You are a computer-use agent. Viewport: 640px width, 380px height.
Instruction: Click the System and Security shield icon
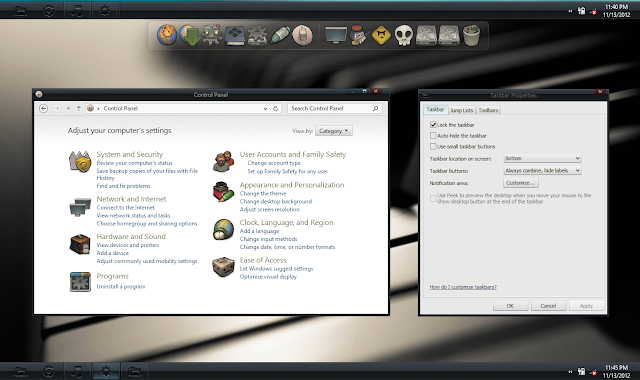80,162
